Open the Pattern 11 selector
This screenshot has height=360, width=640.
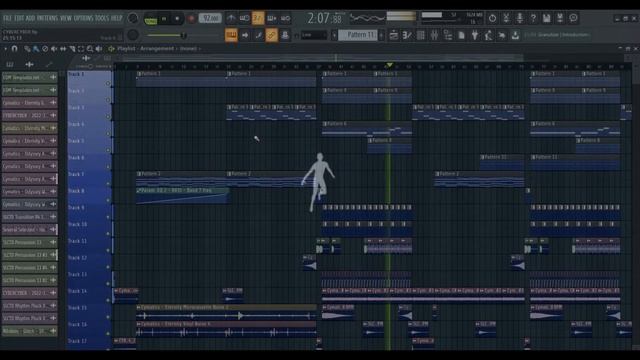(x=358, y=35)
